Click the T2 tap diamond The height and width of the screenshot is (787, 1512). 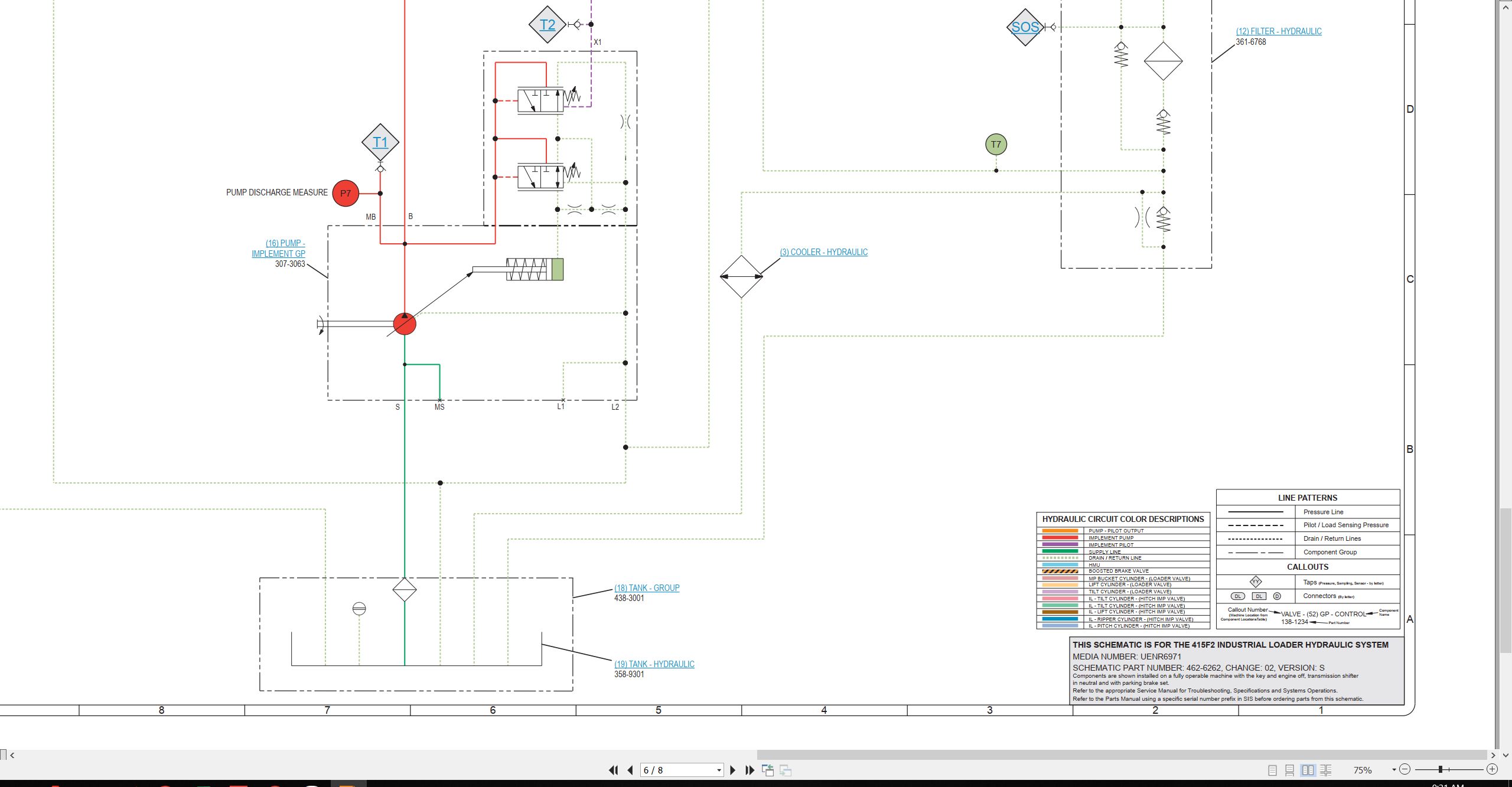pos(548,25)
